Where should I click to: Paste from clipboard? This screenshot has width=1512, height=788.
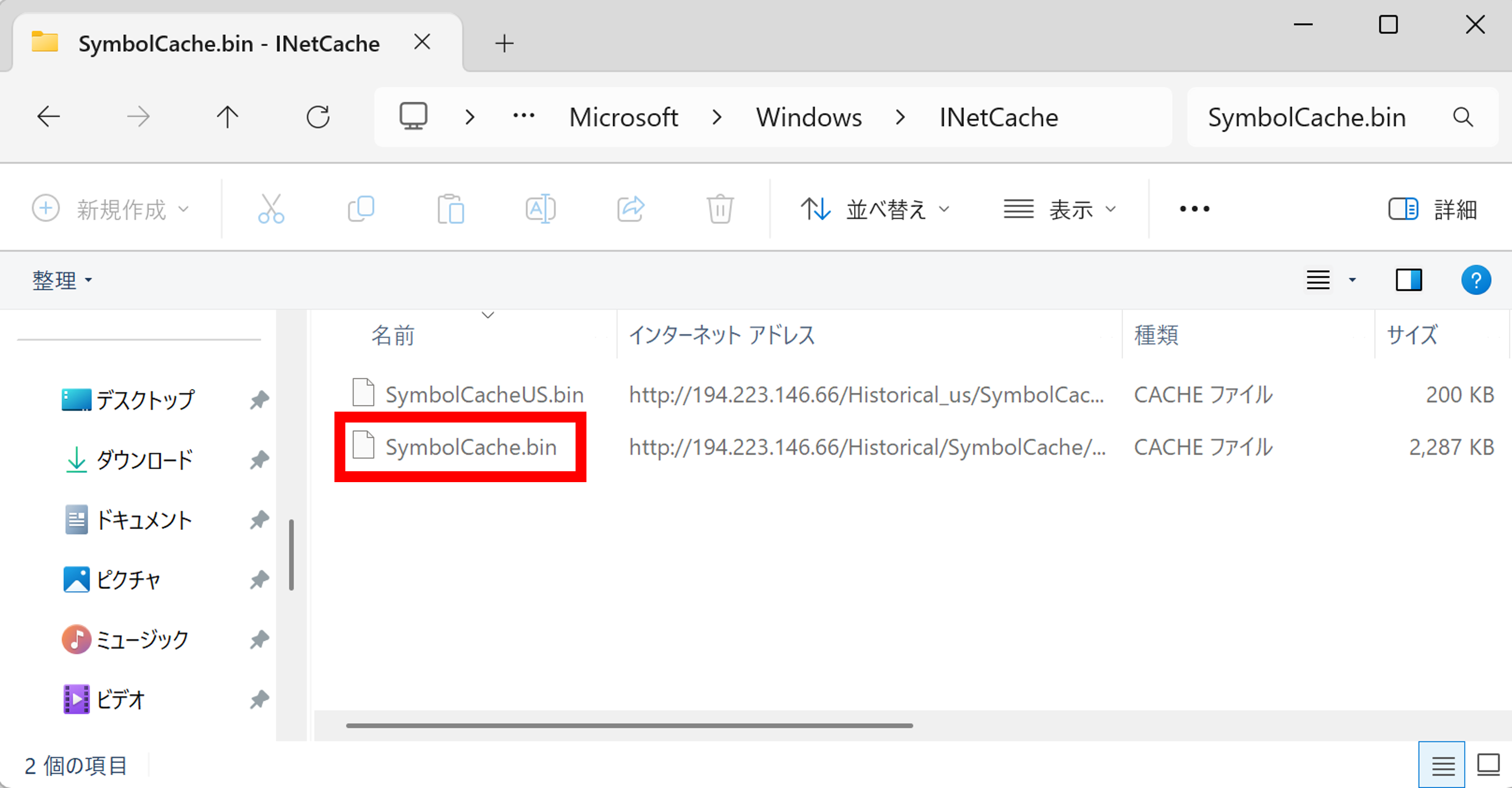pyautogui.click(x=451, y=208)
